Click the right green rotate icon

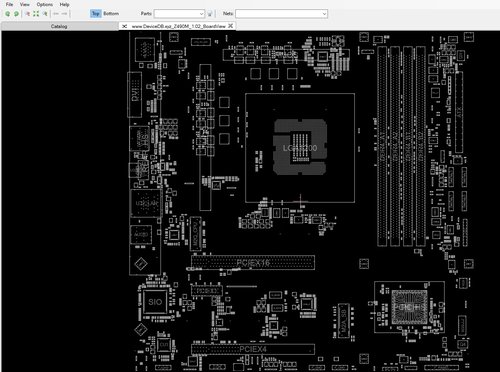[16, 14]
